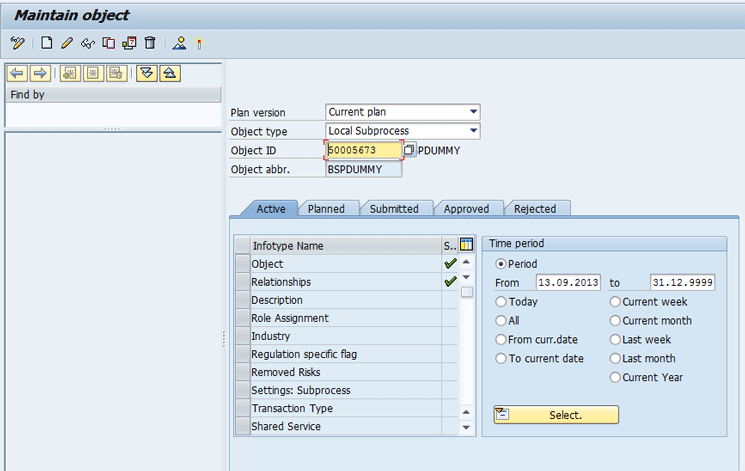Click the Activate wand icon in toolbar
This screenshot has height=471, width=745.
(200, 43)
